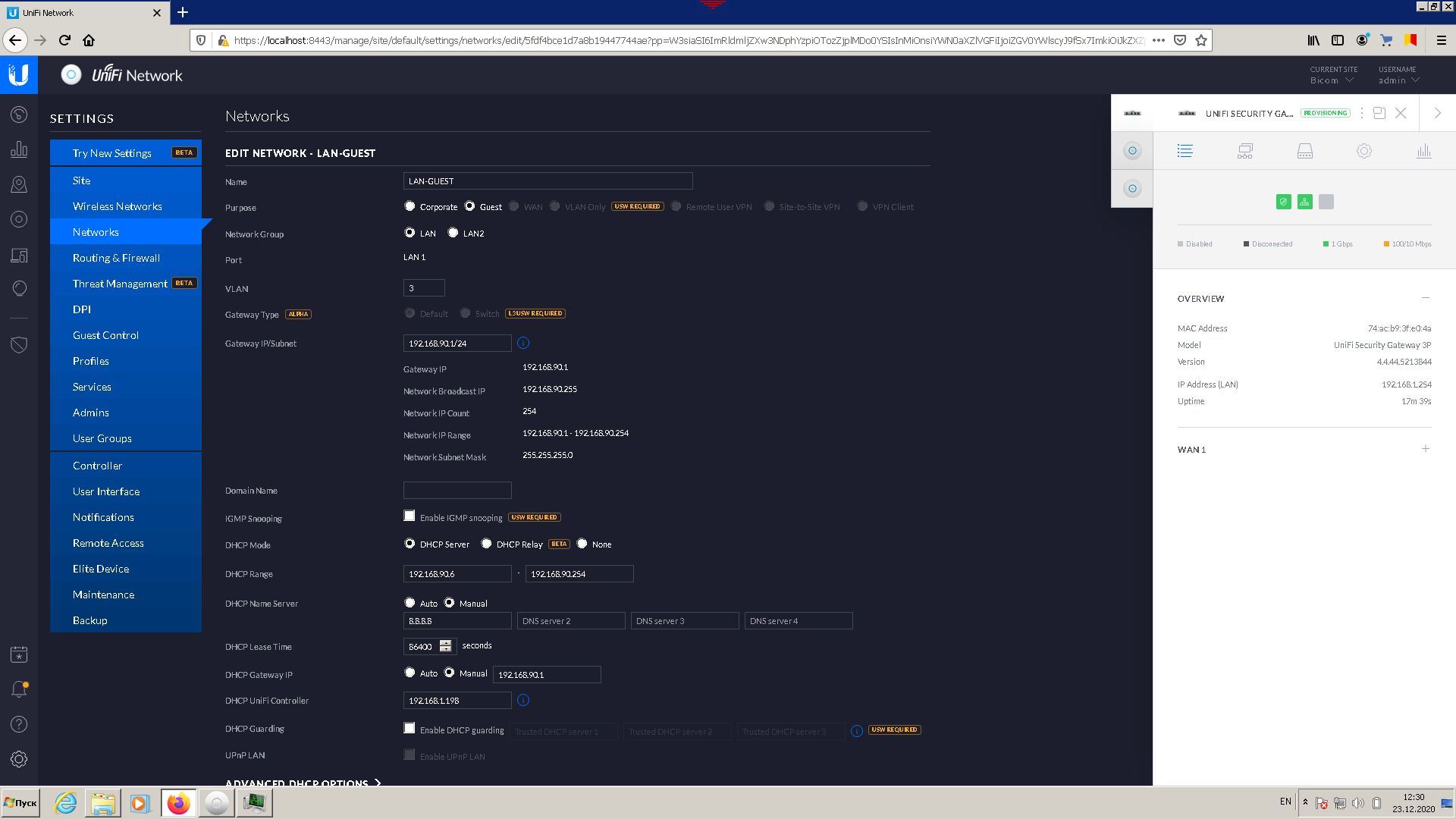Open the device panel Clients tab icon

(x=1244, y=151)
